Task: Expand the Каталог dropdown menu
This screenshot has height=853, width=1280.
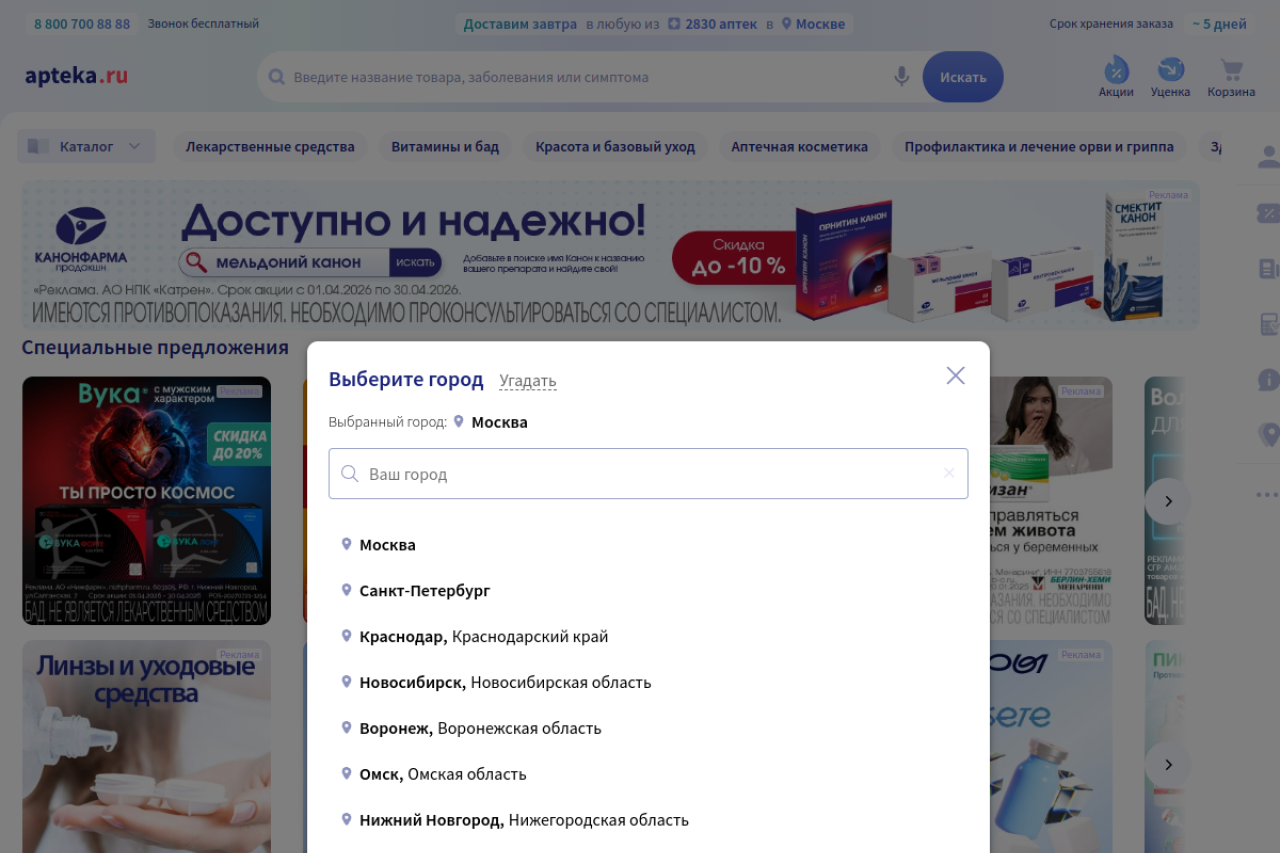Action: coord(87,147)
